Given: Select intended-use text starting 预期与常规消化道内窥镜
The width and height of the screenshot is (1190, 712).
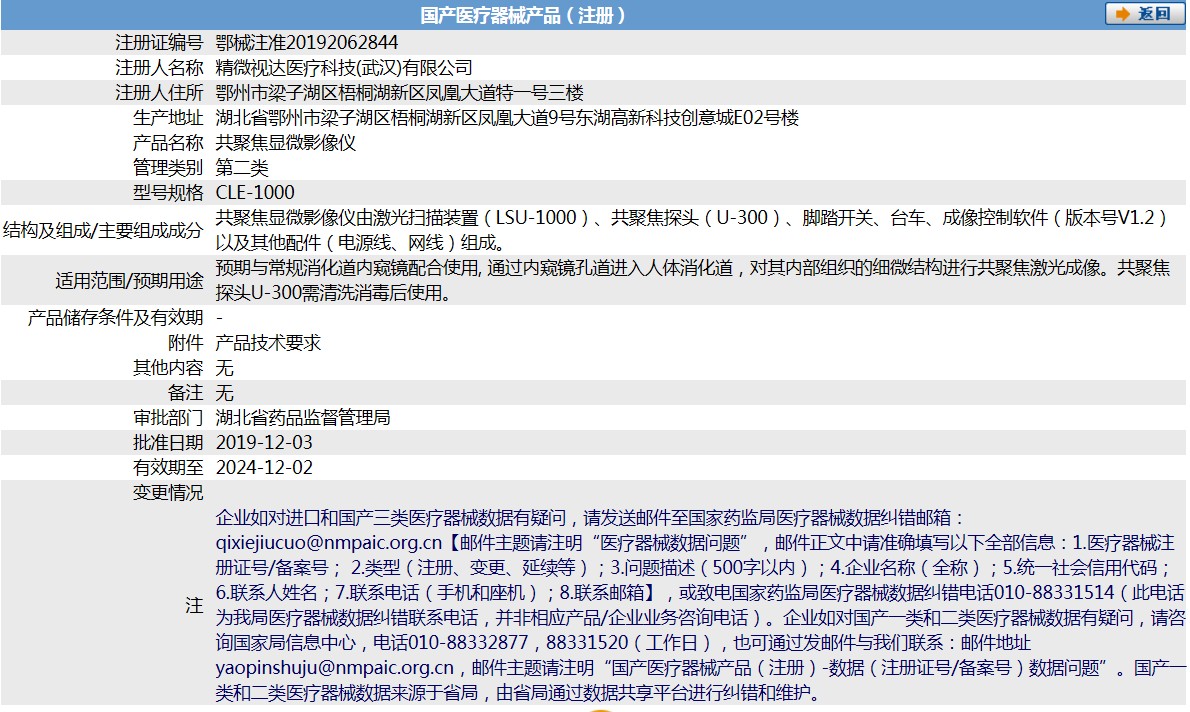Looking at the screenshot, I should coord(693,280).
